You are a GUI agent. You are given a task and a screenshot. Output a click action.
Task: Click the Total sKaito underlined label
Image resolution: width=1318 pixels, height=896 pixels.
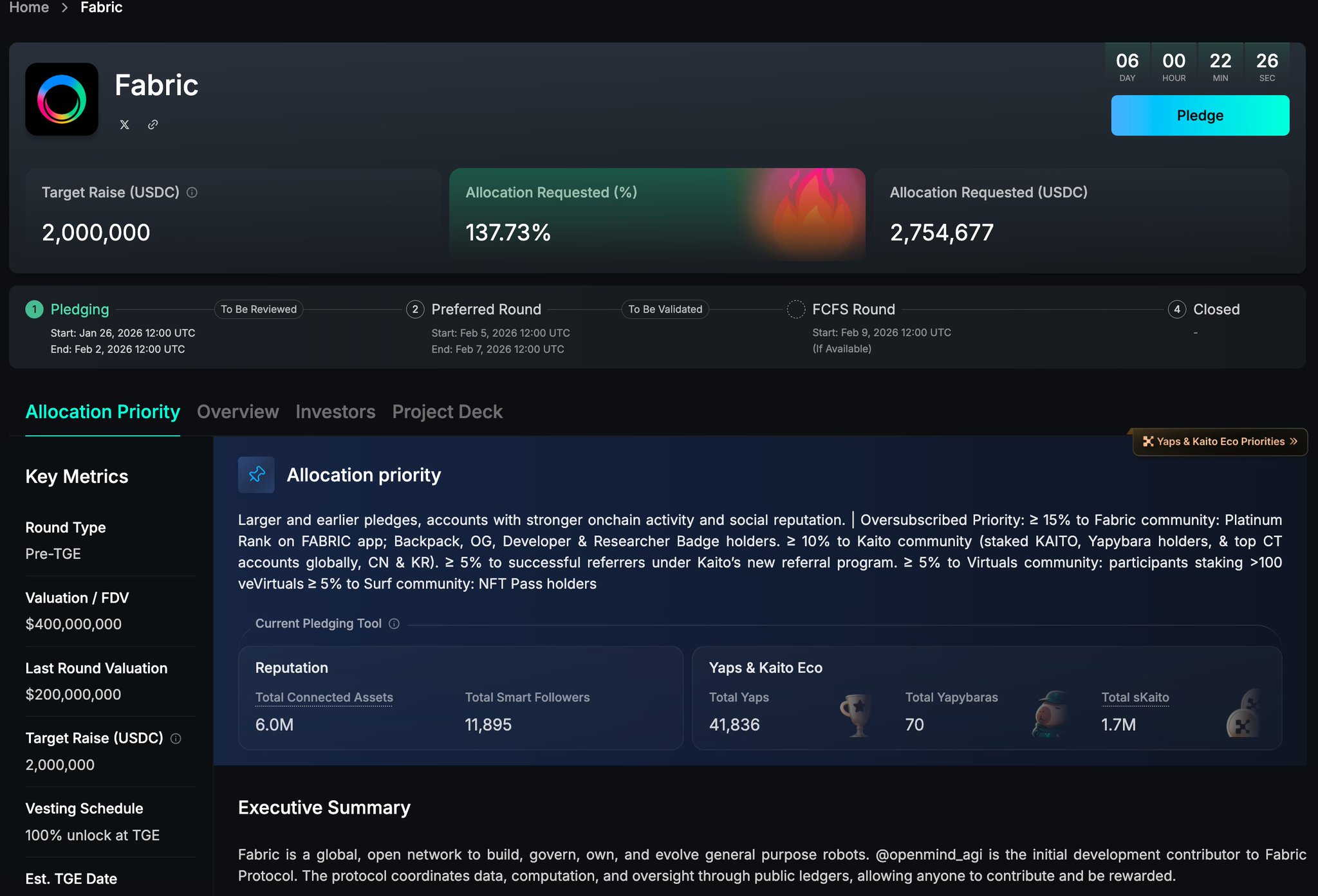1135,697
